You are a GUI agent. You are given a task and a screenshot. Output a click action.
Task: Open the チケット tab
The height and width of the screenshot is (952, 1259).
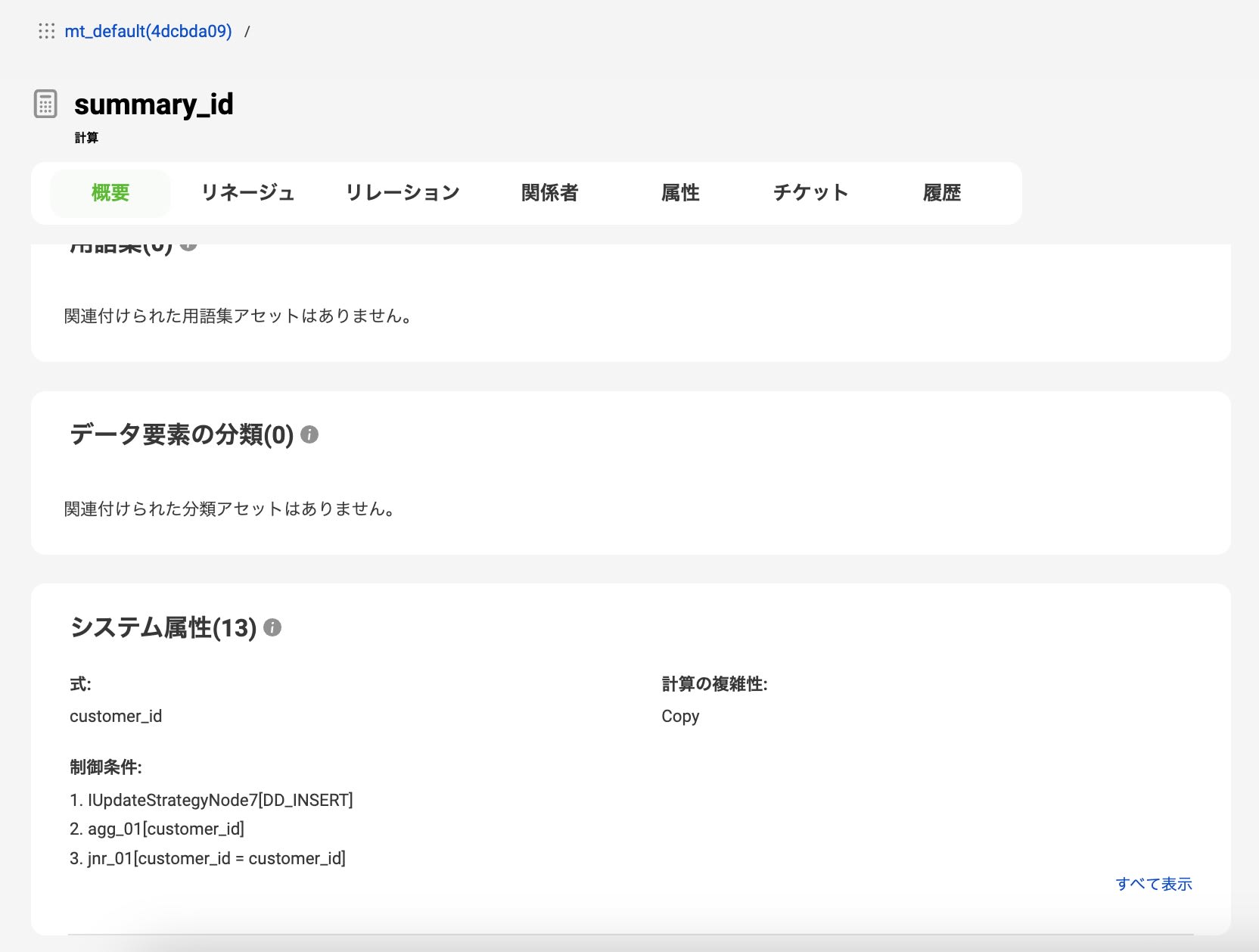811,193
